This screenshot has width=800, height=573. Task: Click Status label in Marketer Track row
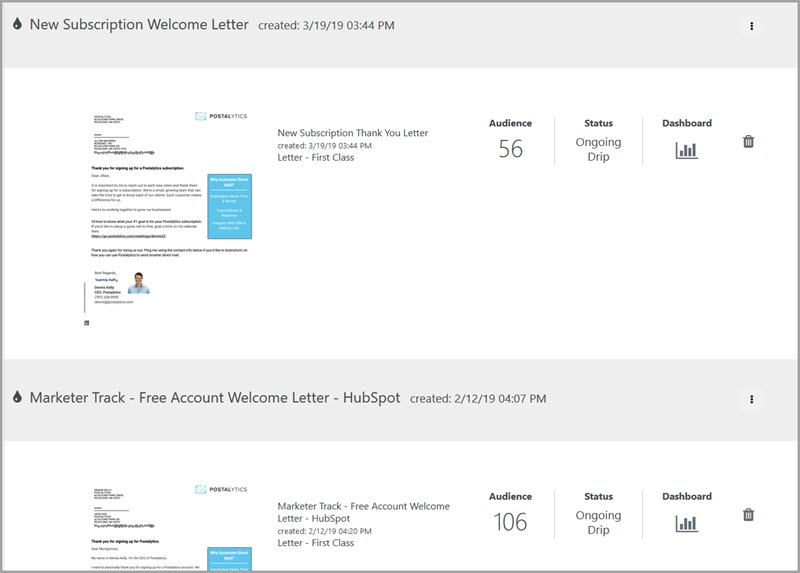598,496
